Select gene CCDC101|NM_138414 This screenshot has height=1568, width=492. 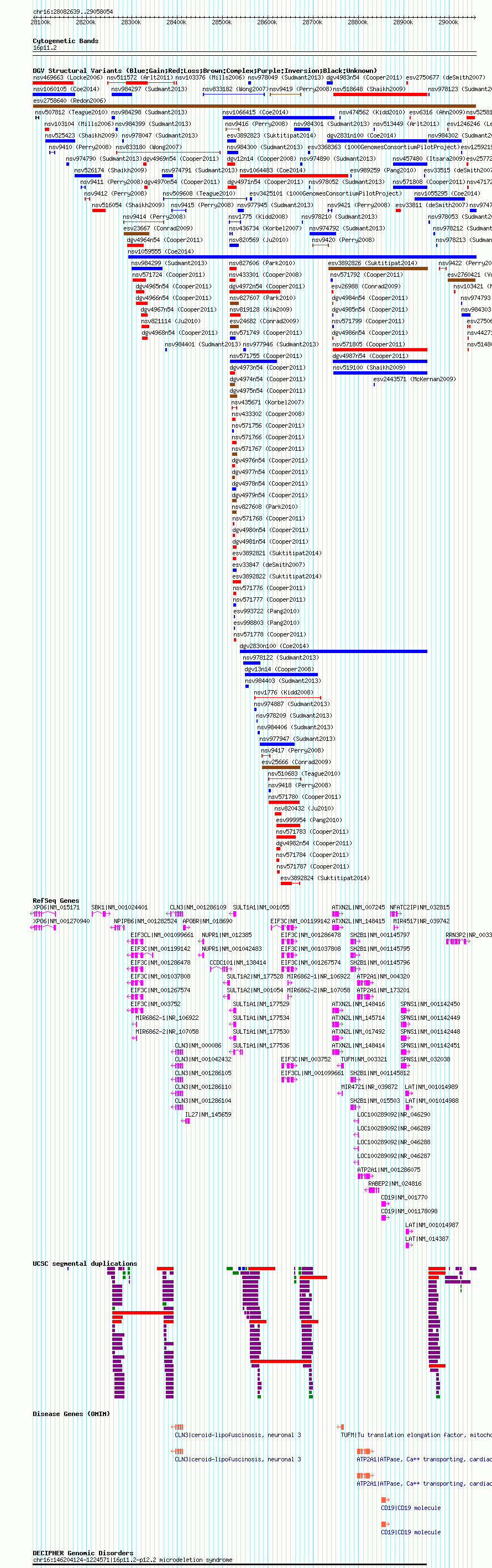(x=238, y=962)
